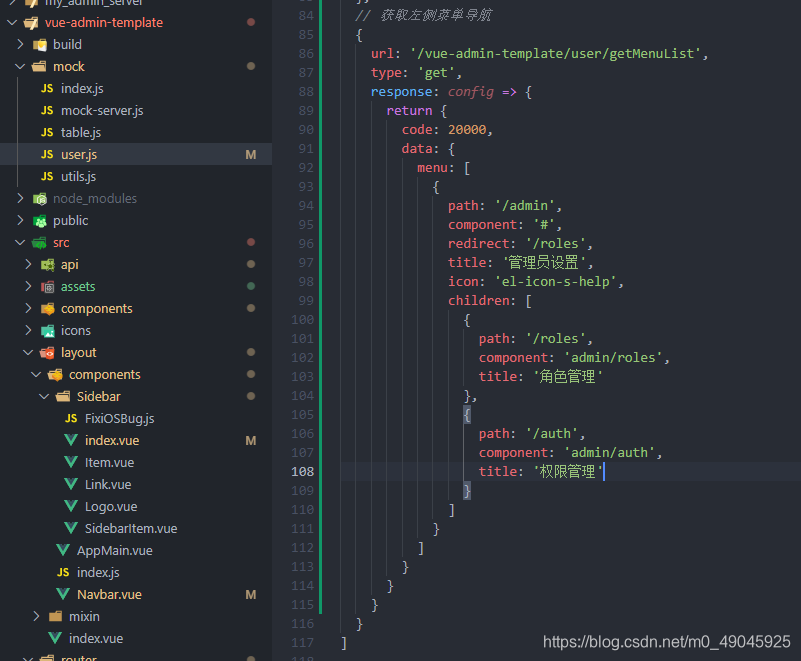Click the JS icon of mock-server.js
This screenshot has width=801, height=661.
point(47,110)
